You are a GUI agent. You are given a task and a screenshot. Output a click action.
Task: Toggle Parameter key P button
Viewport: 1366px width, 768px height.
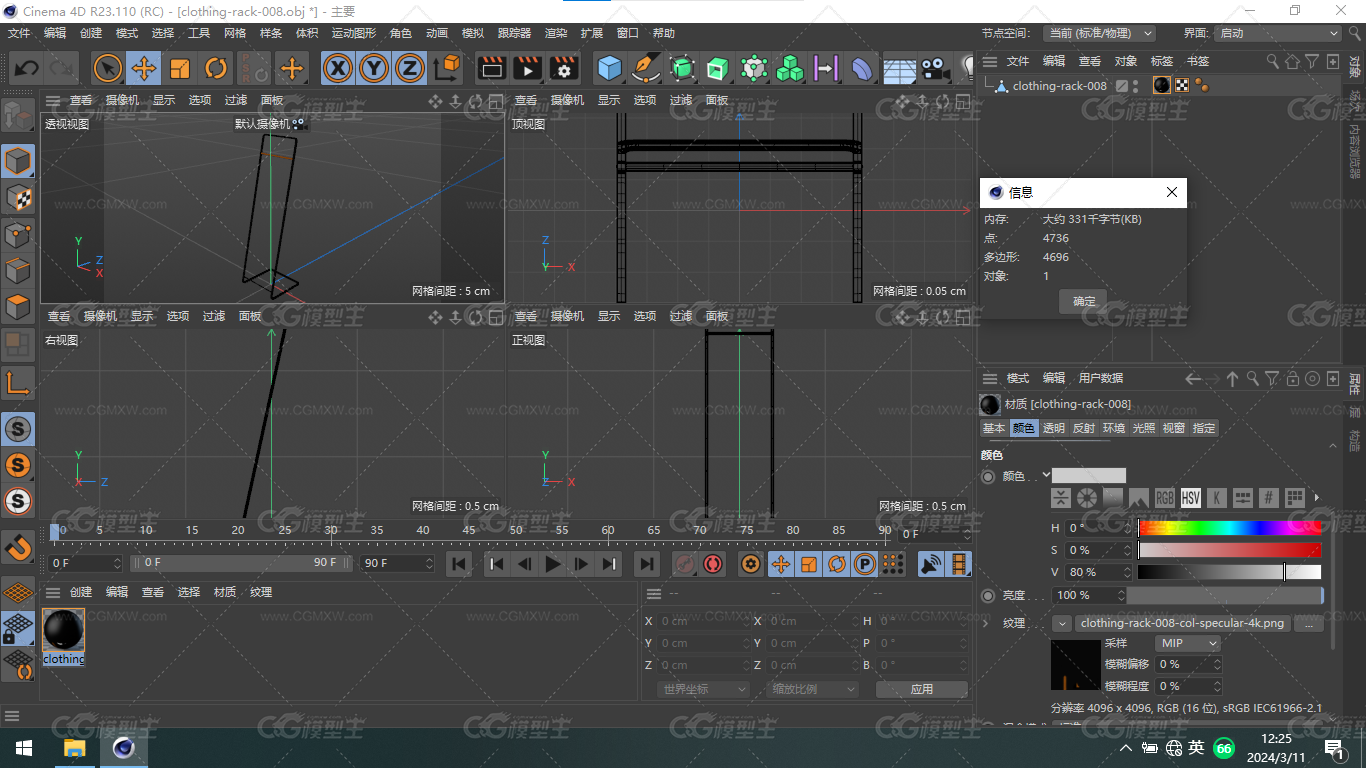click(865, 564)
